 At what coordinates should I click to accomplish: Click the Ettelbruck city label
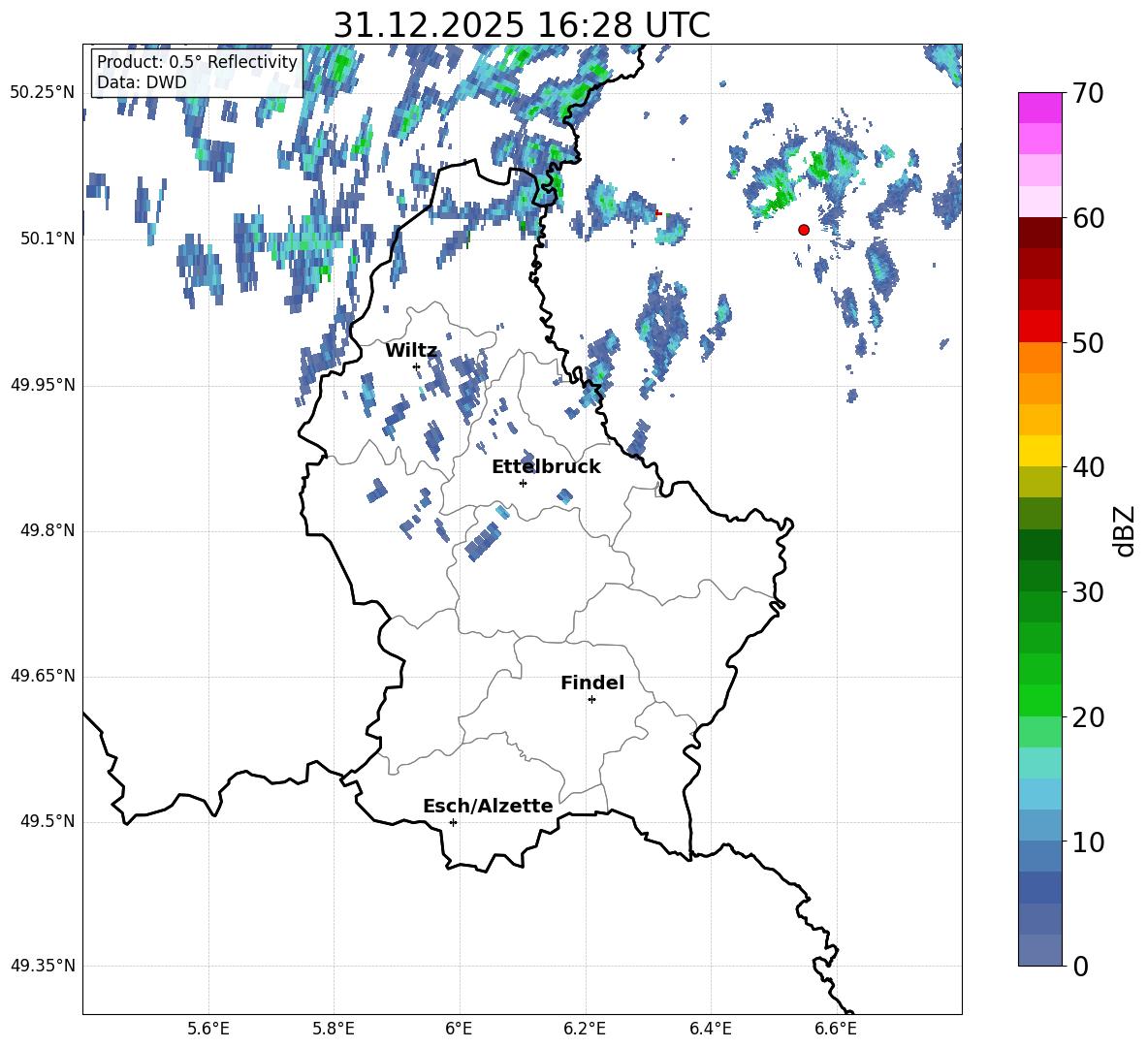coord(546,467)
